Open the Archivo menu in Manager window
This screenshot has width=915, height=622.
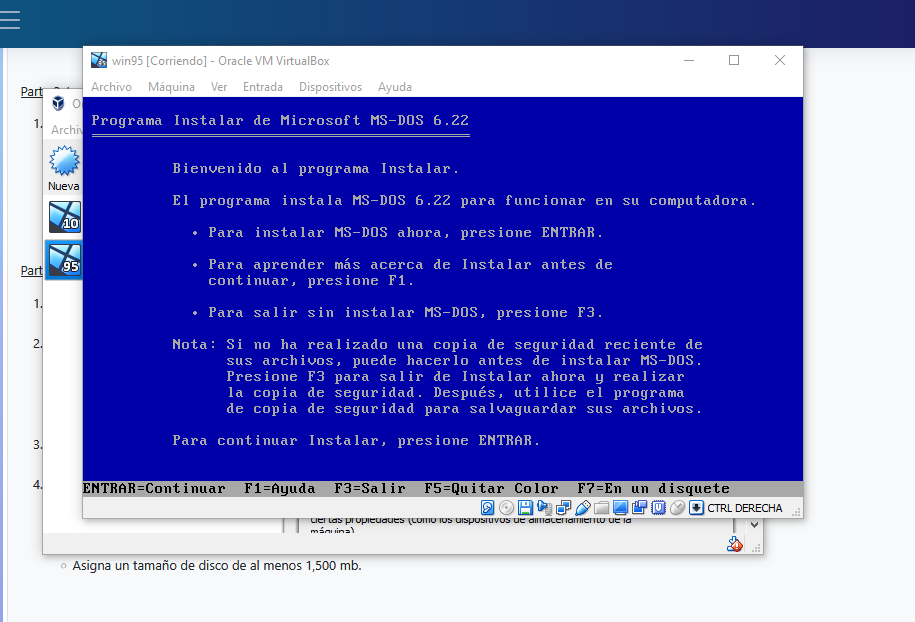[66, 130]
